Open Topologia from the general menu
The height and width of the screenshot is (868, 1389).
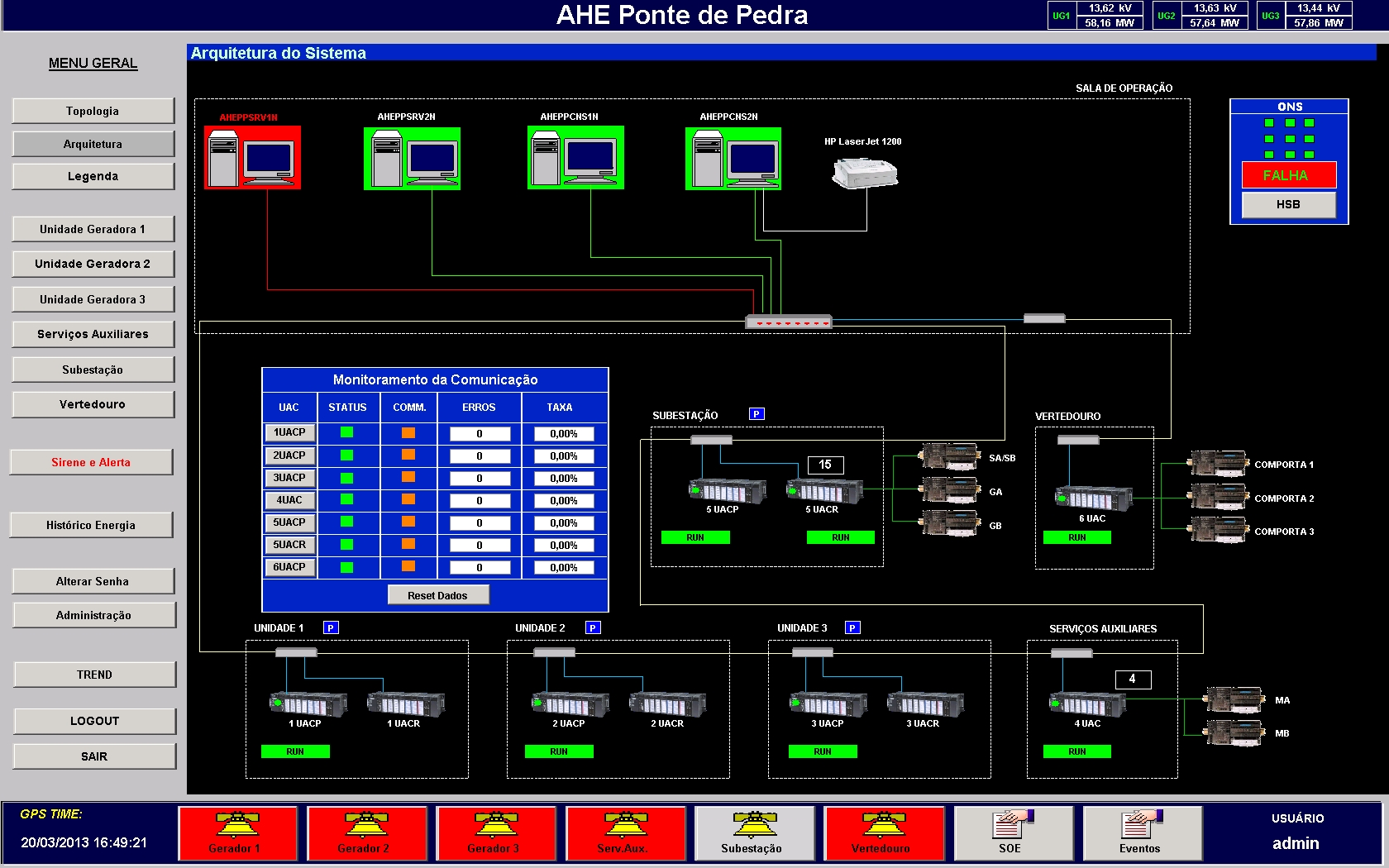coord(93,111)
